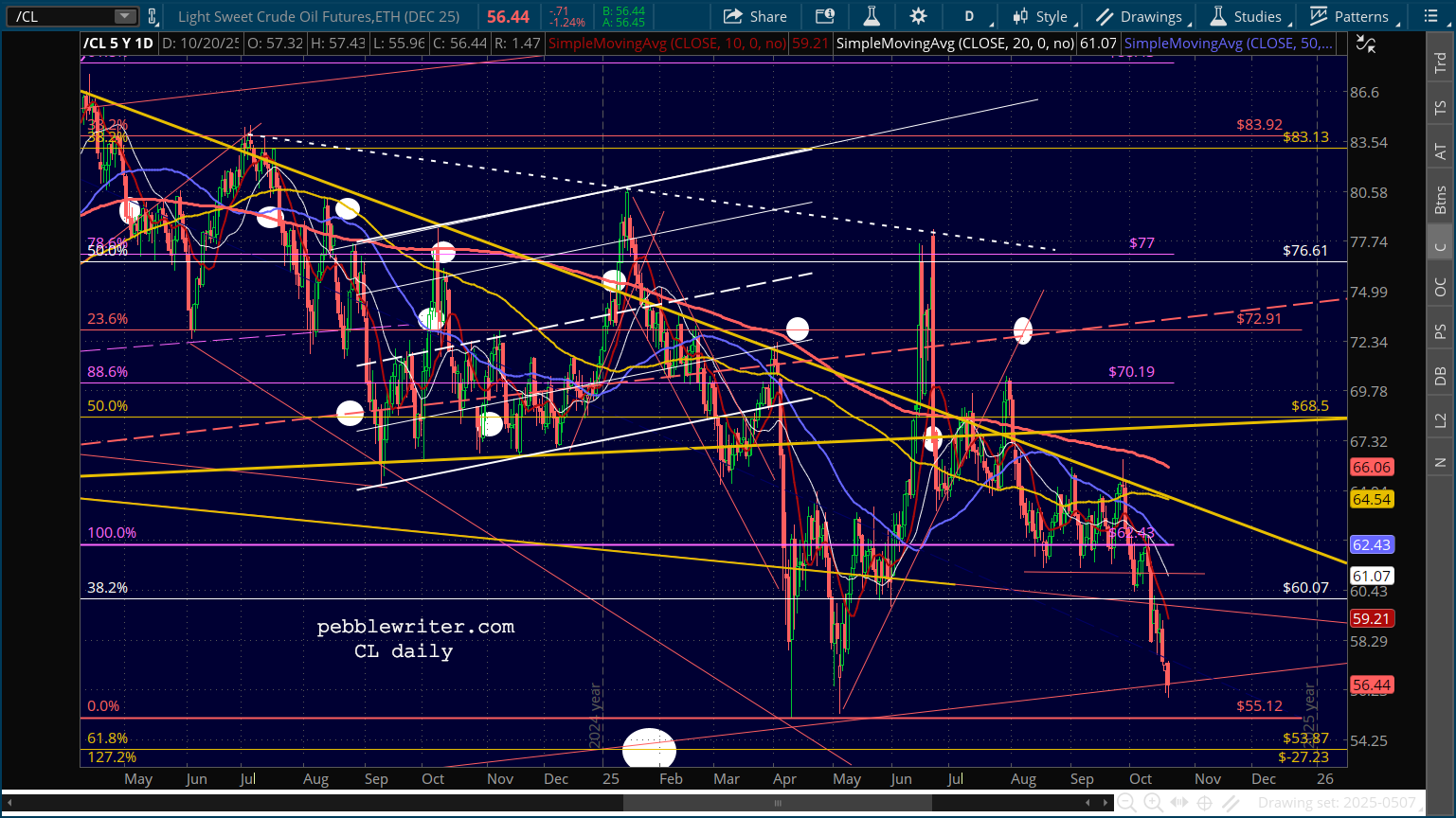Click the 56.44 current price bubble
This screenshot has width=1456, height=818.
pos(1372,685)
